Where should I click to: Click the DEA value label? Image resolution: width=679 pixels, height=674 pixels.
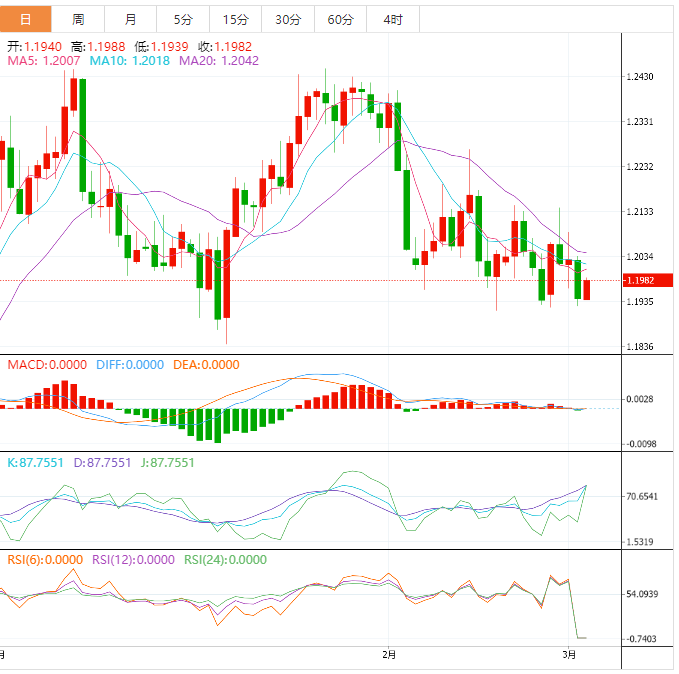[x=205, y=365]
